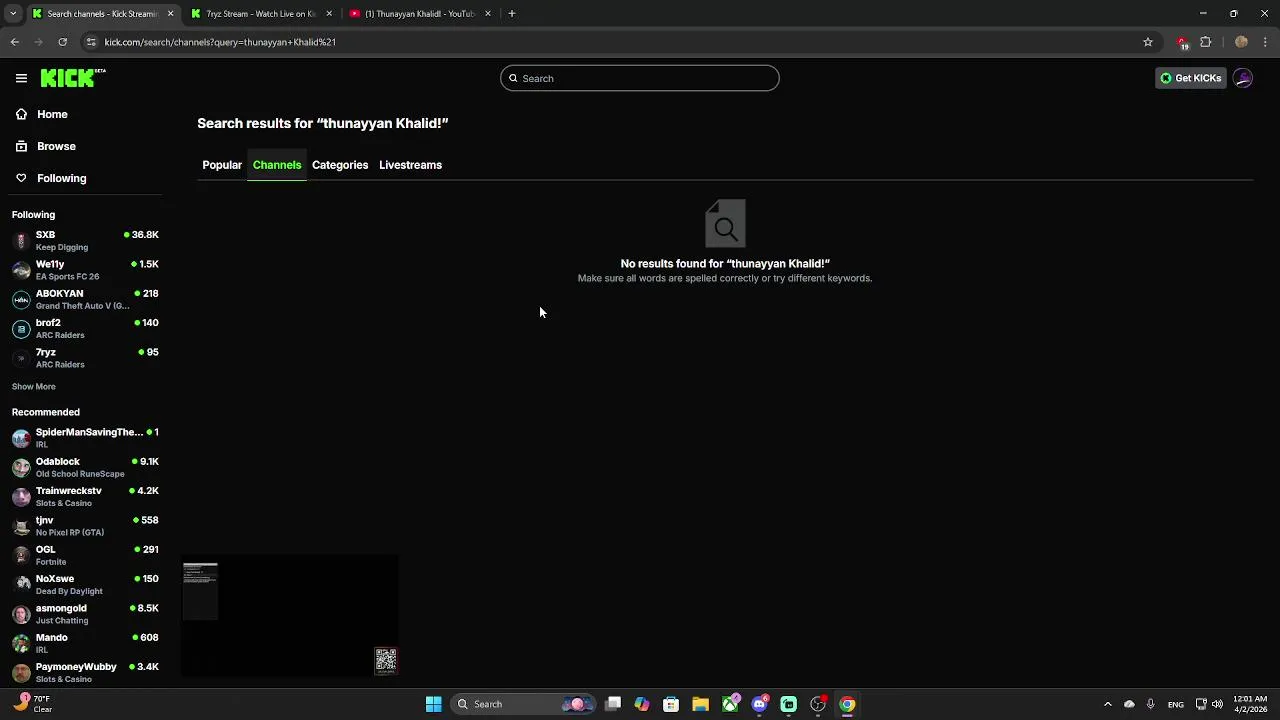Bookmark this page with star icon
Screen dimensions: 1280x720
coord(1148,42)
